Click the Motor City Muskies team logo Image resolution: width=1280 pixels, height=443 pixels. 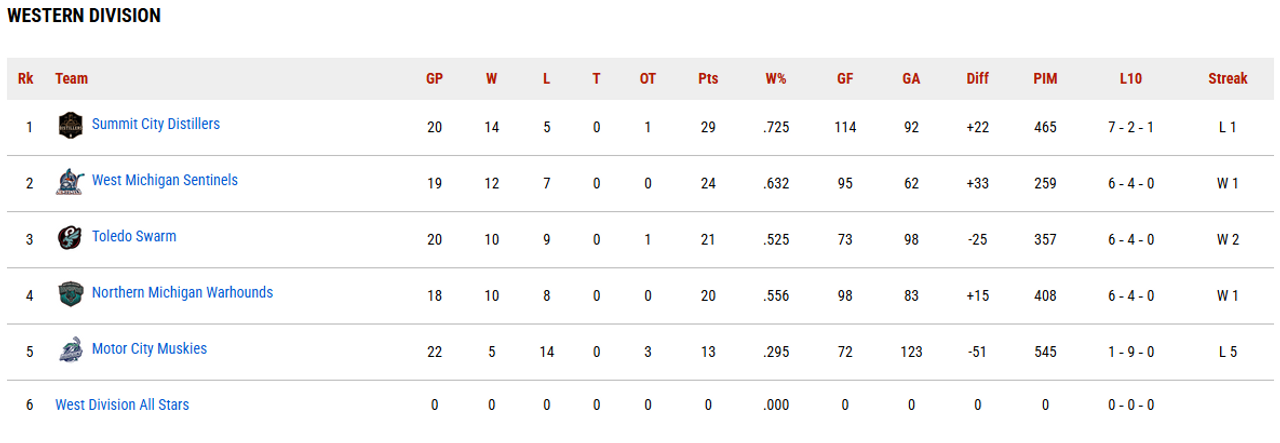click(x=70, y=350)
